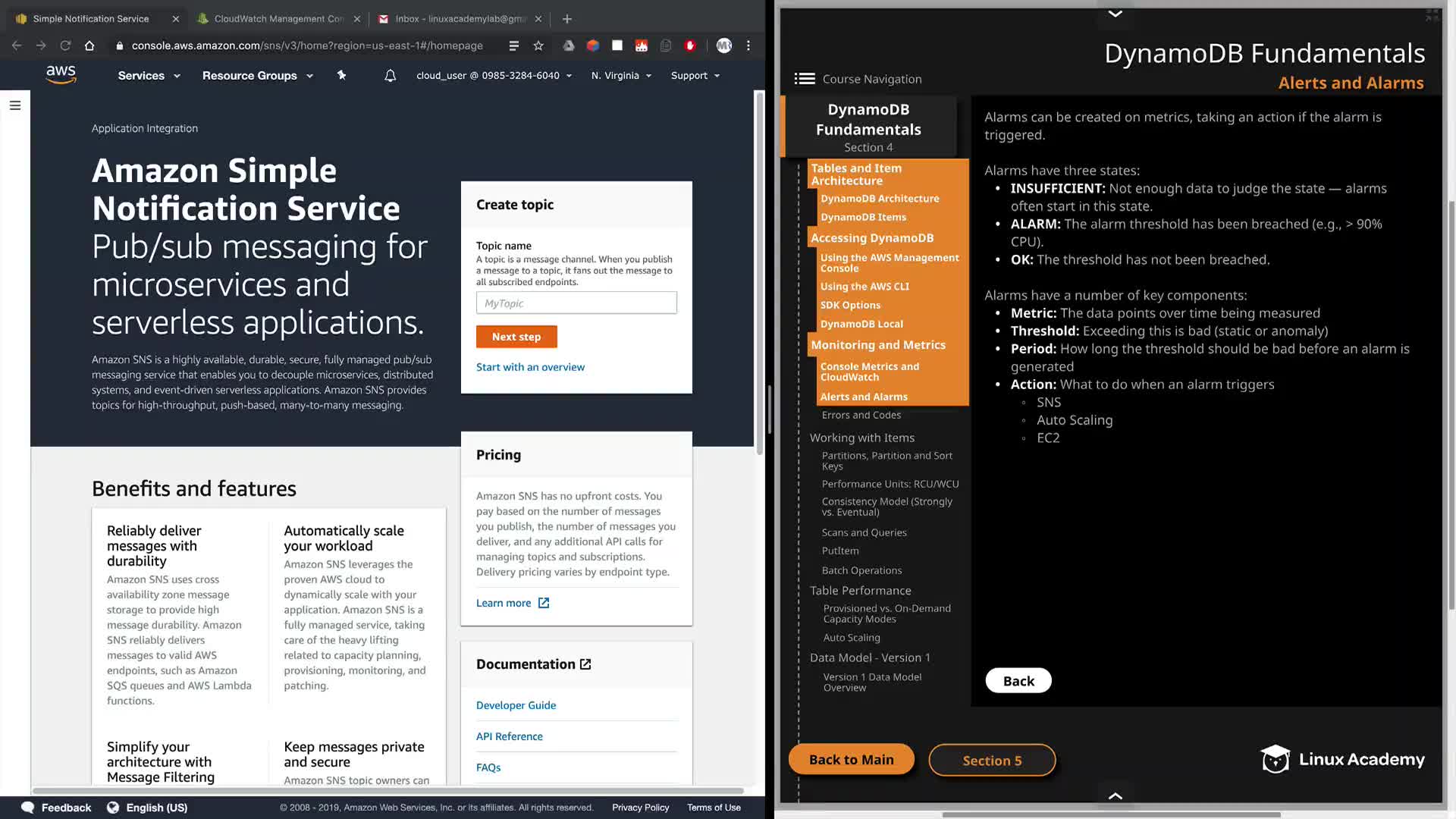Collapse the course panel using top chevron
Image resolution: width=1456 pixels, height=819 pixels.
coord(1116,14)
